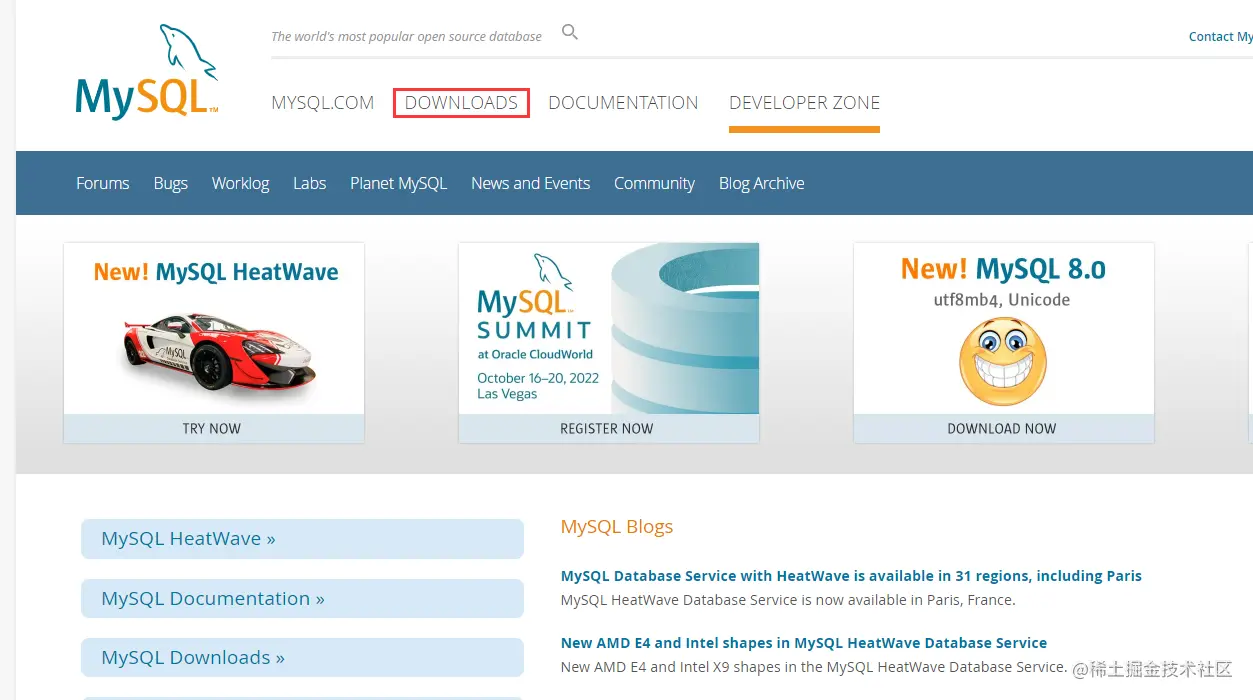1253x700 pixels.
Task: Click the New! MySQL 8.0 heading
Action: [x=1003, y=269]
